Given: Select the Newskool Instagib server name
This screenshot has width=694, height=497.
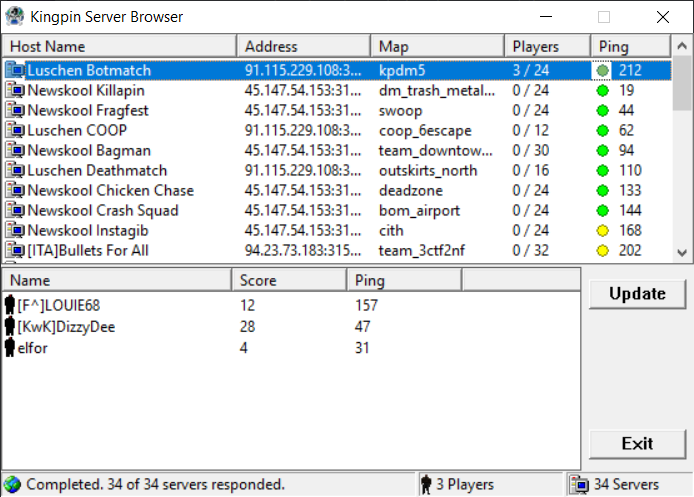Looking at the screenshot, I should (88, 230).
